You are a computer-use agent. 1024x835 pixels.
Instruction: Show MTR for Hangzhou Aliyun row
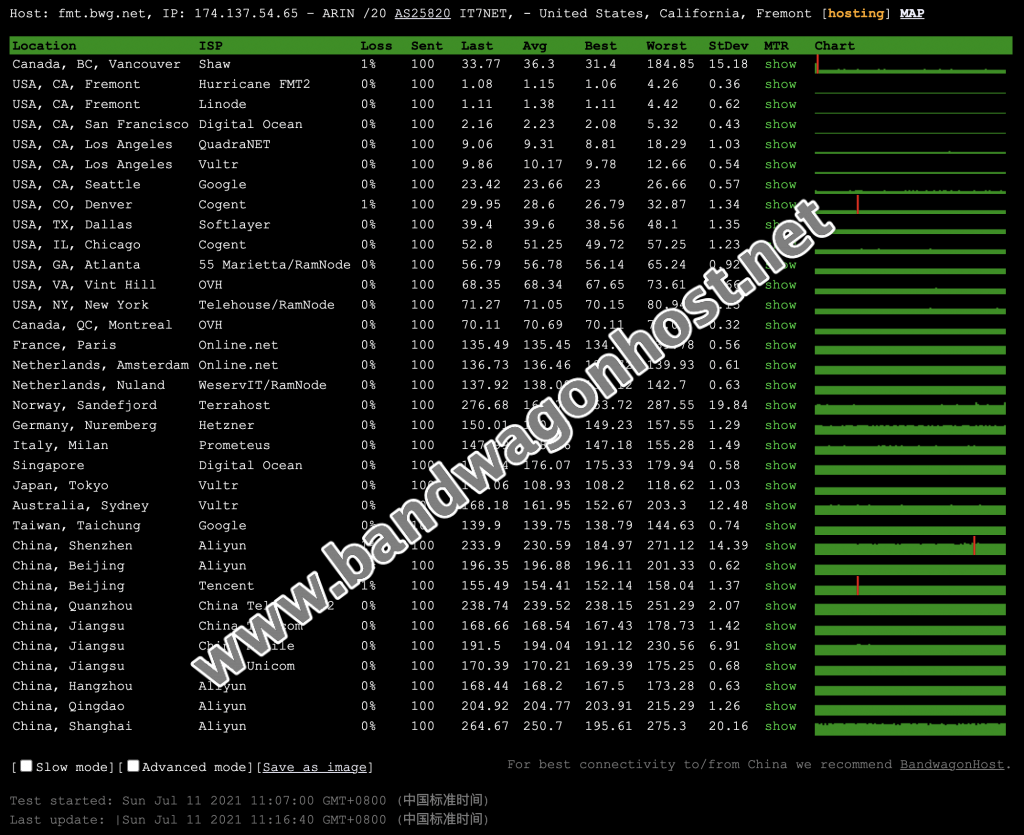click(x=780, y=686)
